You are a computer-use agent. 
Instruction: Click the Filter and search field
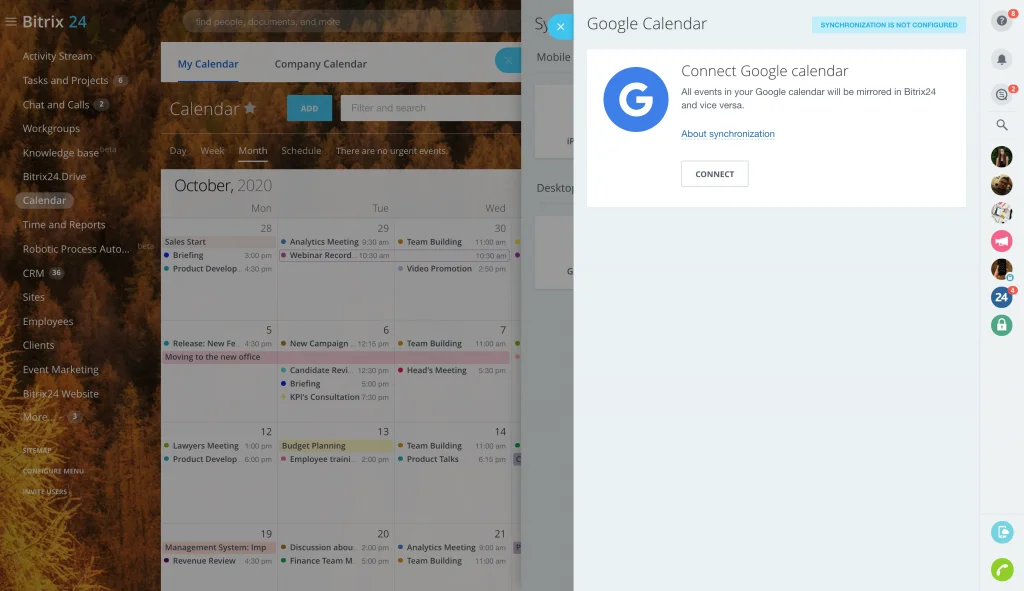pos(430,108)
